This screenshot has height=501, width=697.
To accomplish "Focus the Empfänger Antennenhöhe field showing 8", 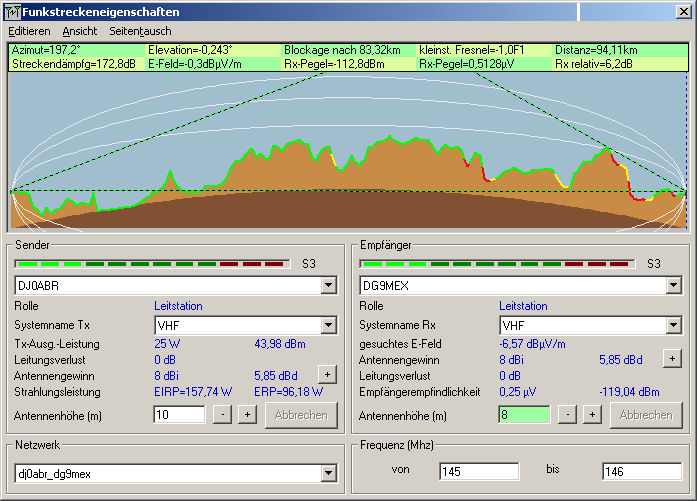I will (x=524, y=415).
